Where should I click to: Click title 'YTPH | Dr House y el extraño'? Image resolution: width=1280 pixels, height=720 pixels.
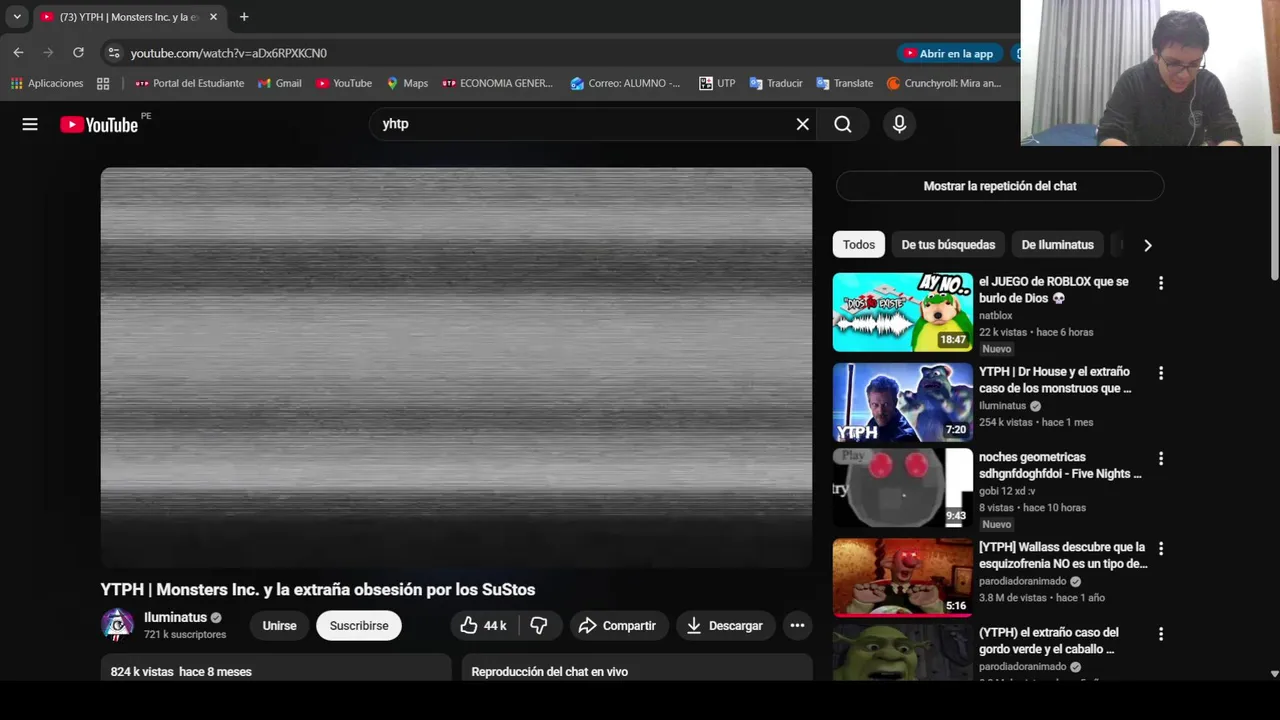click(1055, 380)
